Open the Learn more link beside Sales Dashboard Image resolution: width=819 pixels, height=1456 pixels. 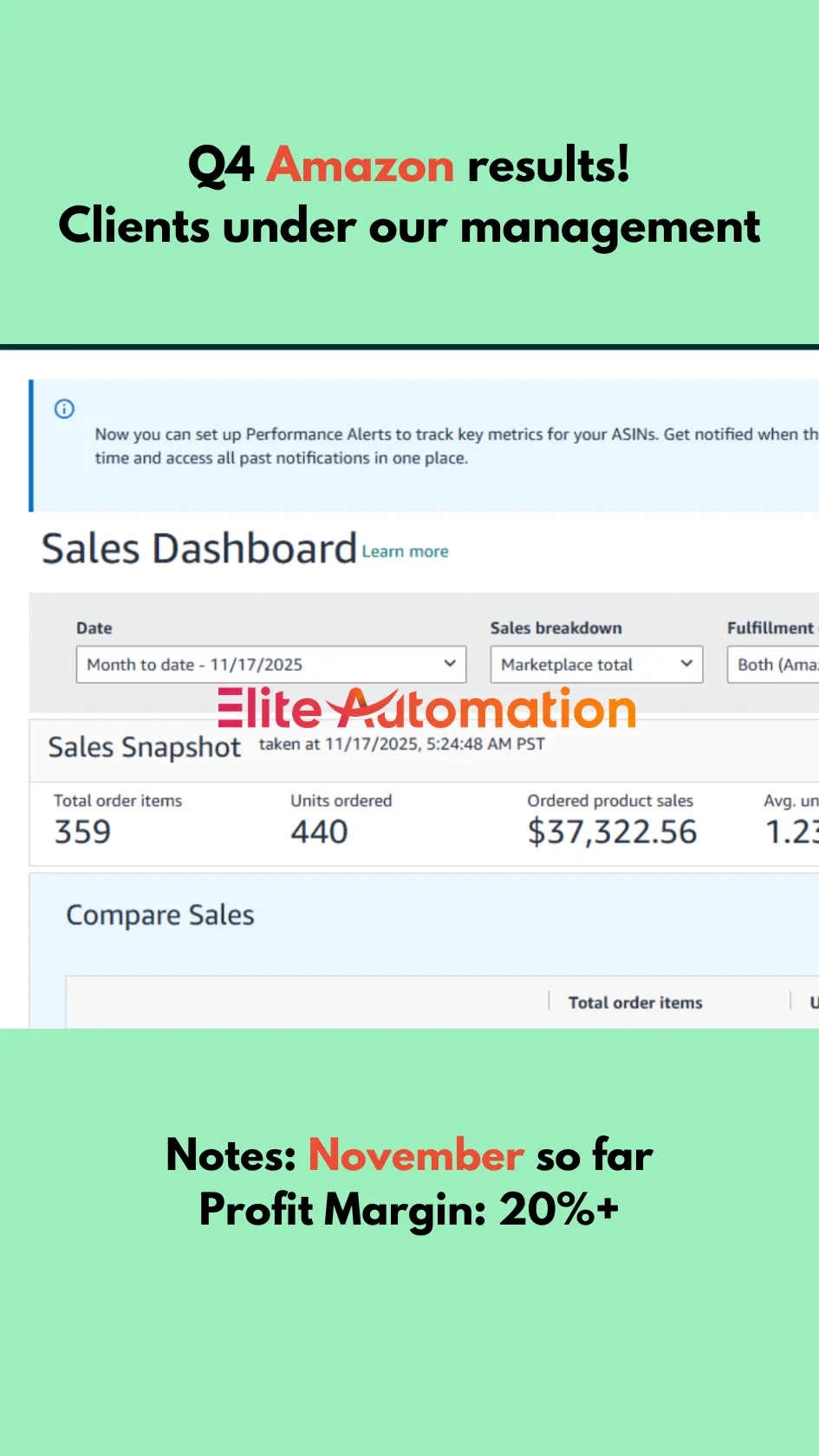[x=405, y=552]
